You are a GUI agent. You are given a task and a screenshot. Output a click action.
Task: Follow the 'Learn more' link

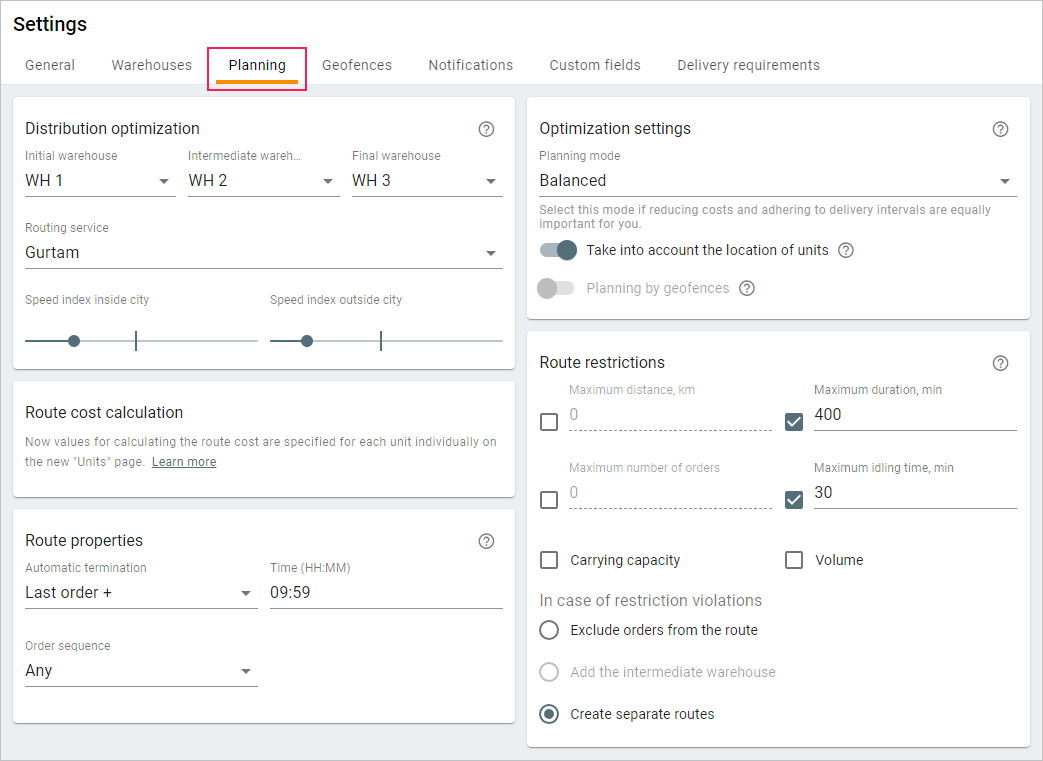(184, 462)
